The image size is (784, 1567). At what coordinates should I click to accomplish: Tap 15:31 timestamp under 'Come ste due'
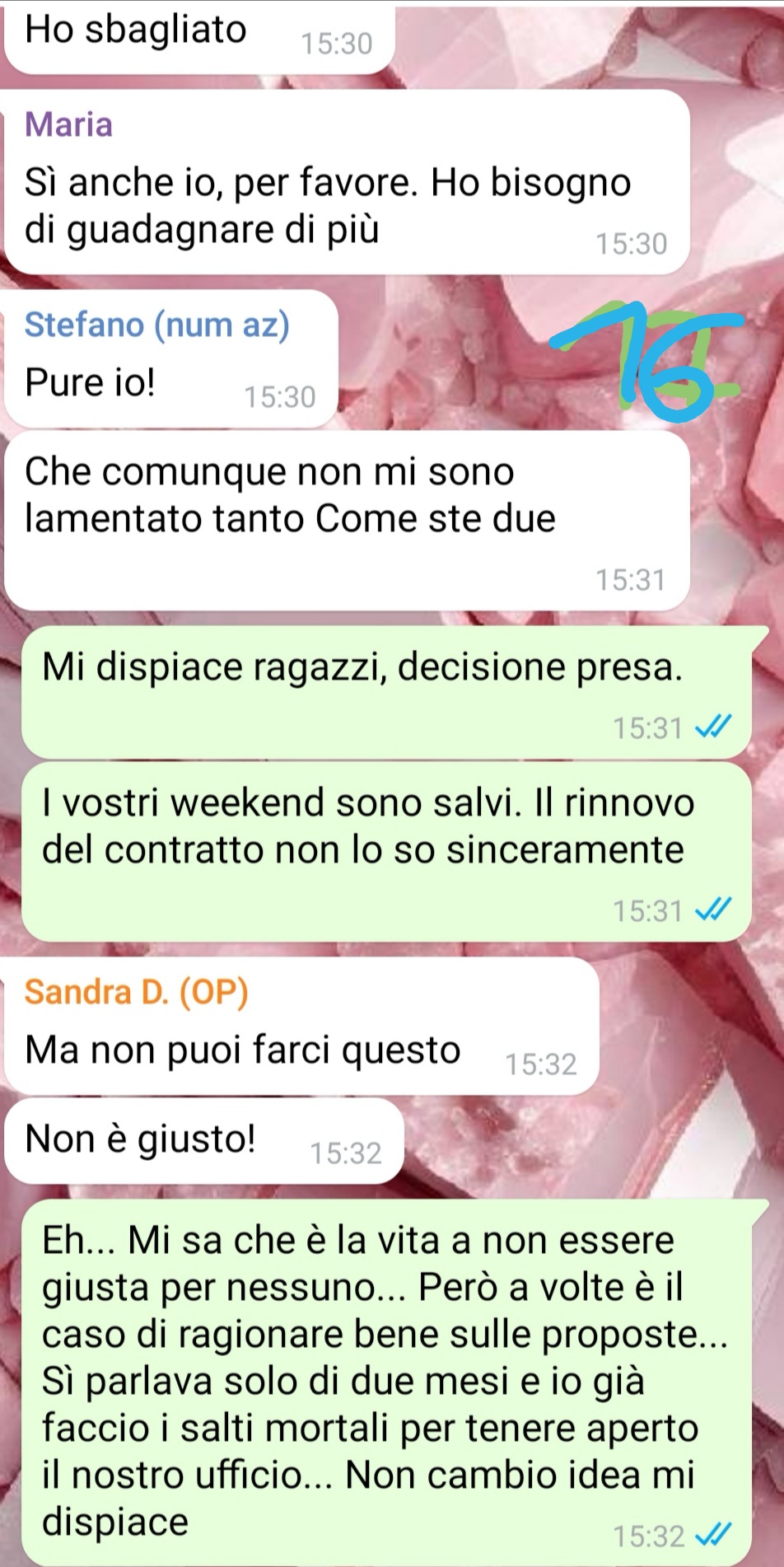pyautogui.click(x=631, y=580)
